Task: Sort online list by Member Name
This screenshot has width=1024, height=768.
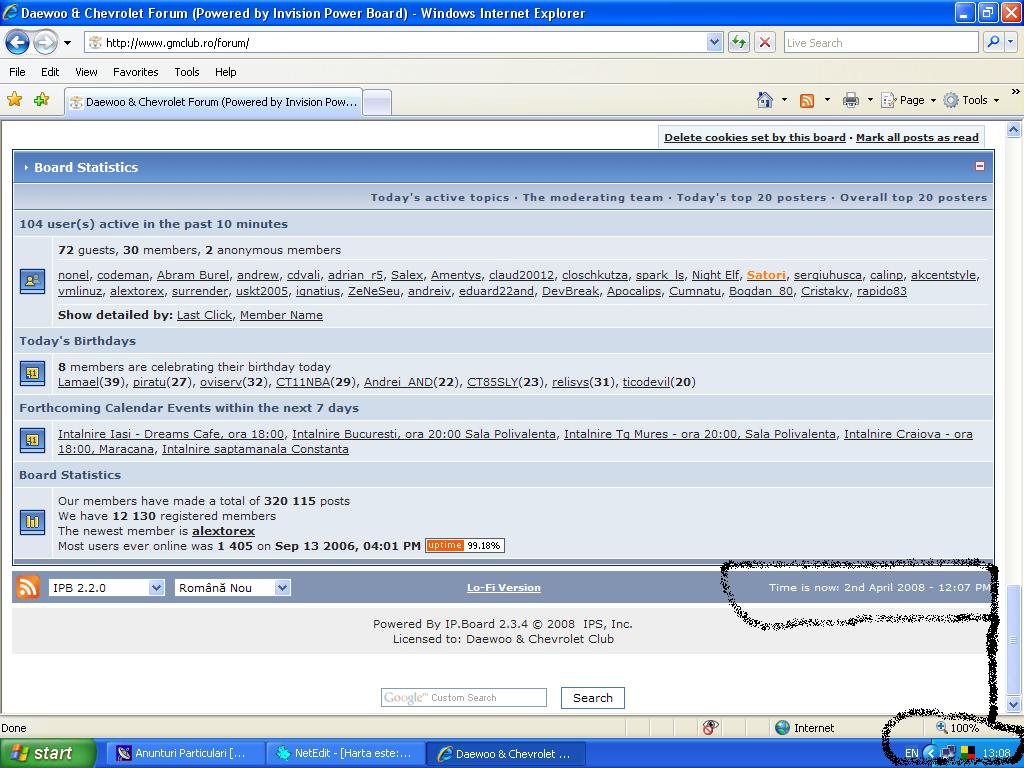Action: 281,315
